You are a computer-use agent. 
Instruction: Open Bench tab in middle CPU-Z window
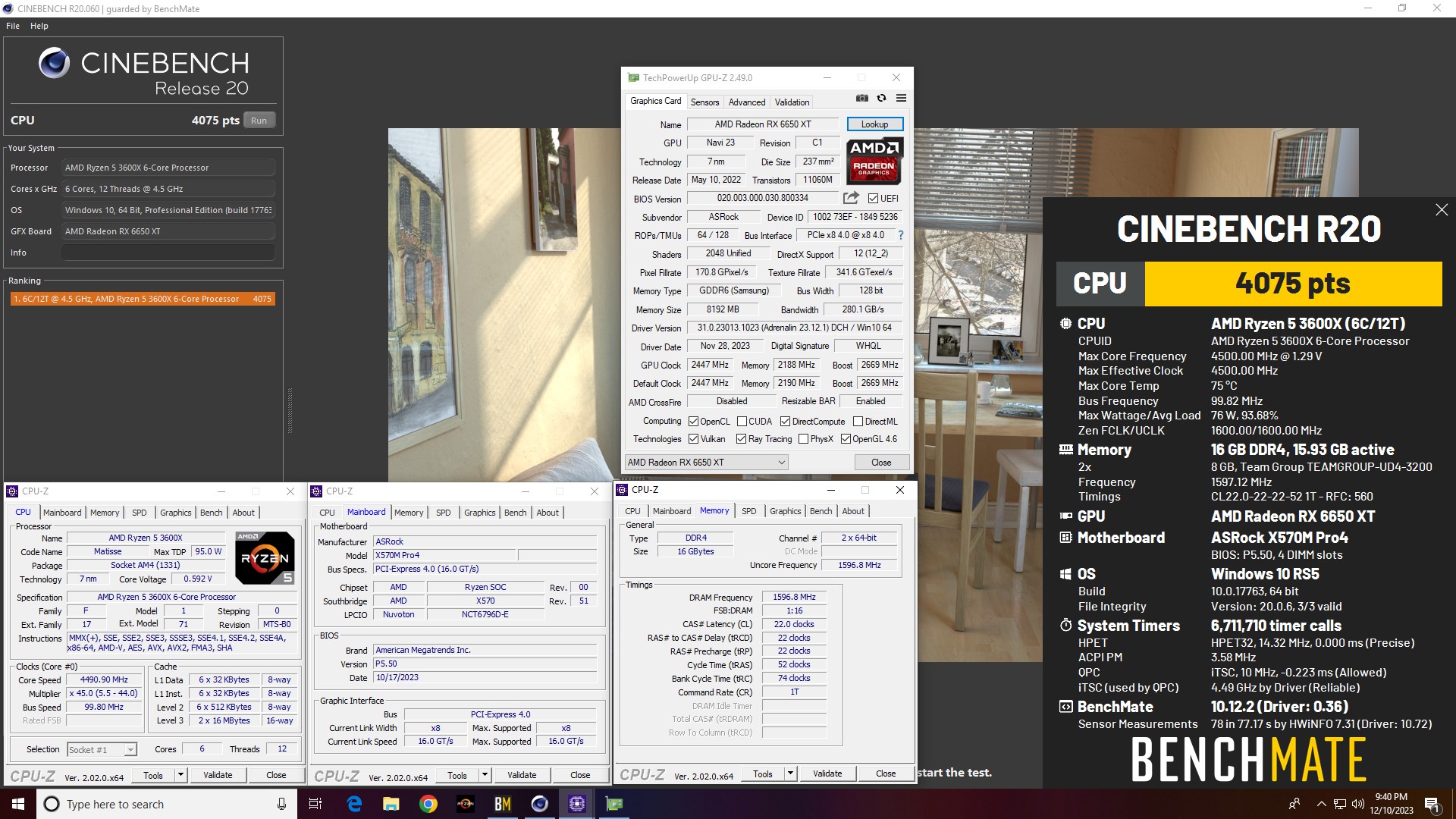[x=515, y=513]
